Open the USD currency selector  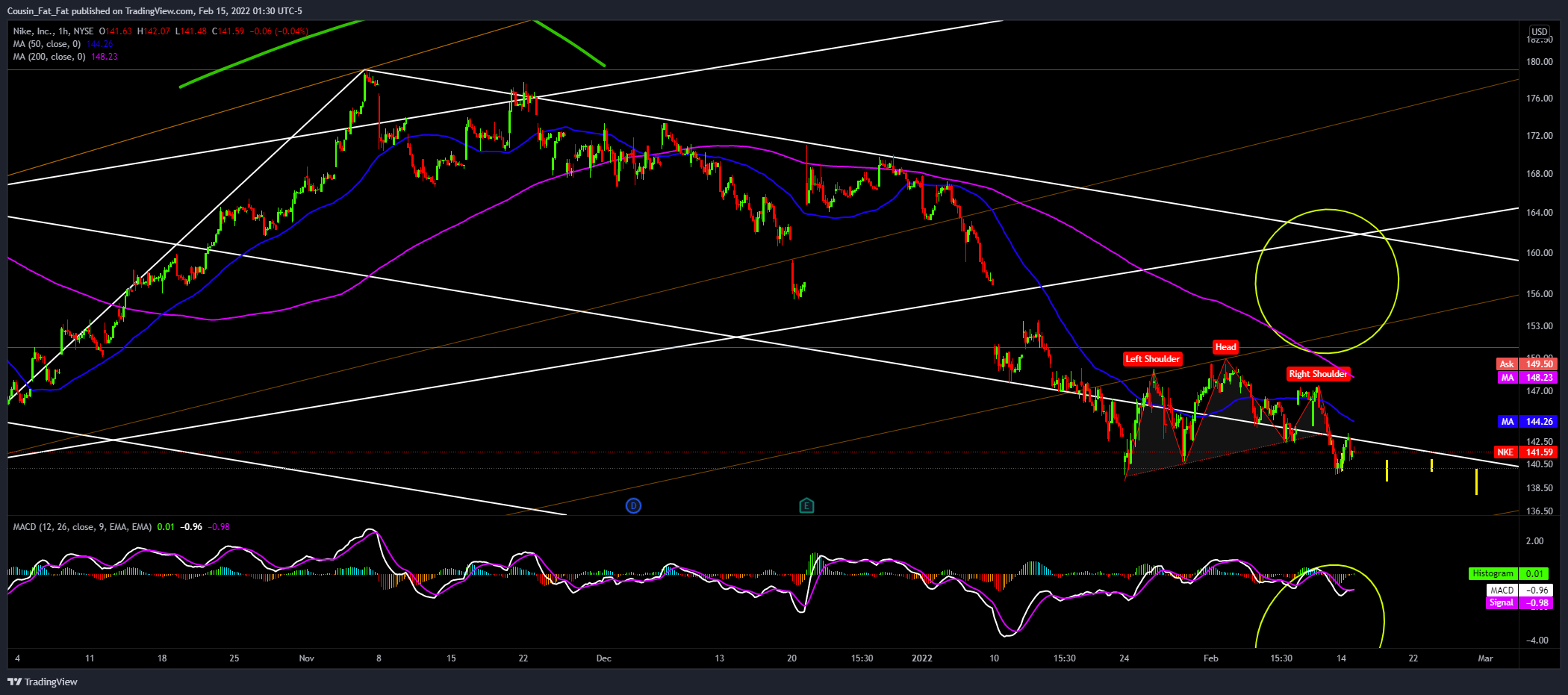[1540, 31]
